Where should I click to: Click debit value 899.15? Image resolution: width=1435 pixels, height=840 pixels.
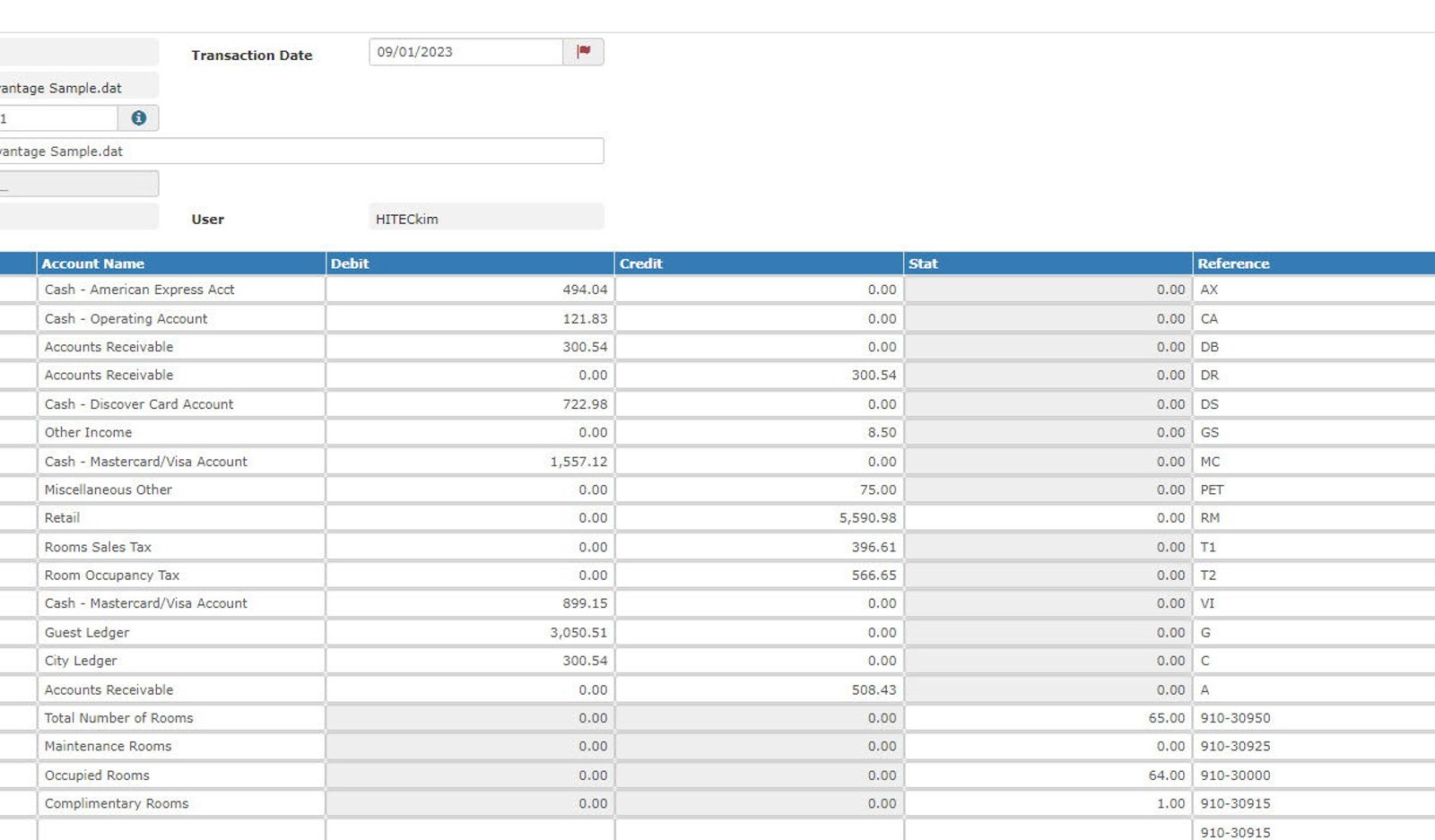470,603
